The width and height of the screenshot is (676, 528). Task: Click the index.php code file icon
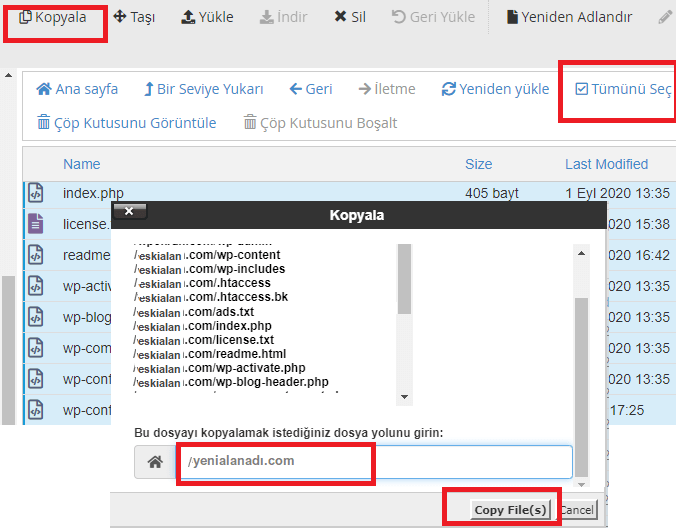click(x=36, y=193)
